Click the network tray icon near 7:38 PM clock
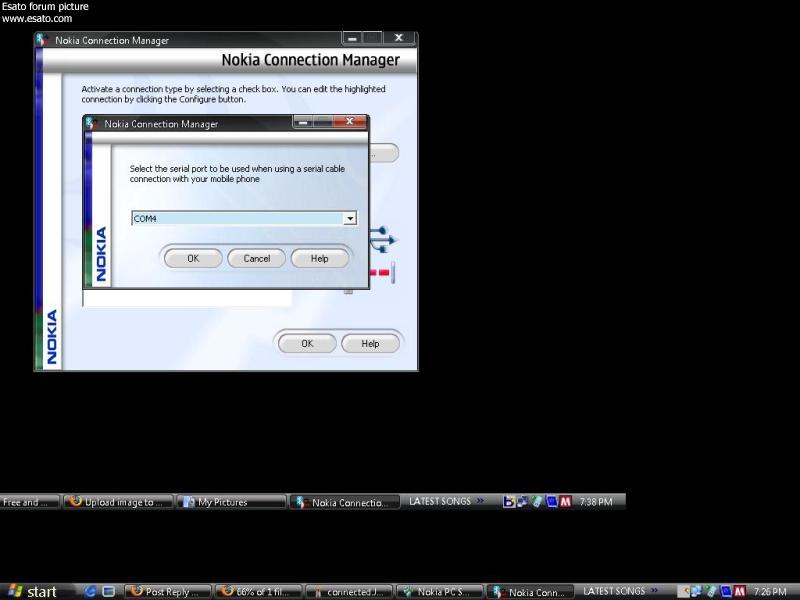 522,502
